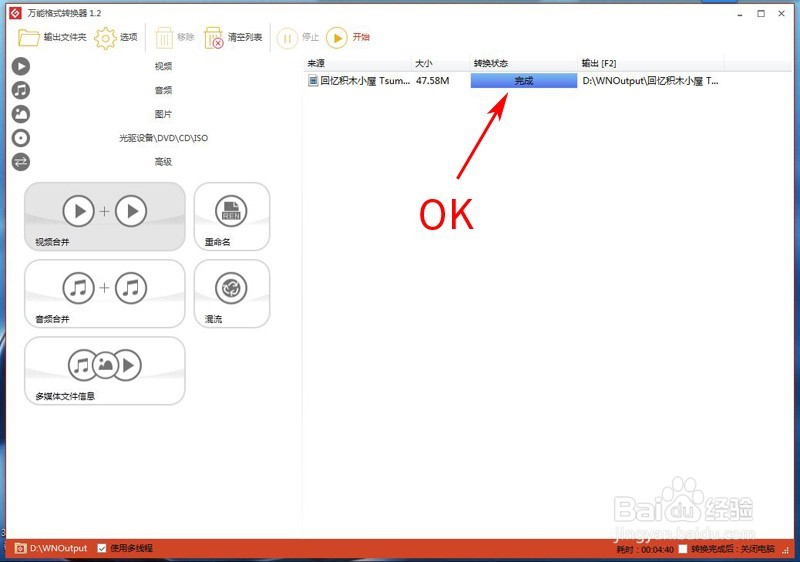
Task: Click the 转换状态 status column header
Action: 524,63
